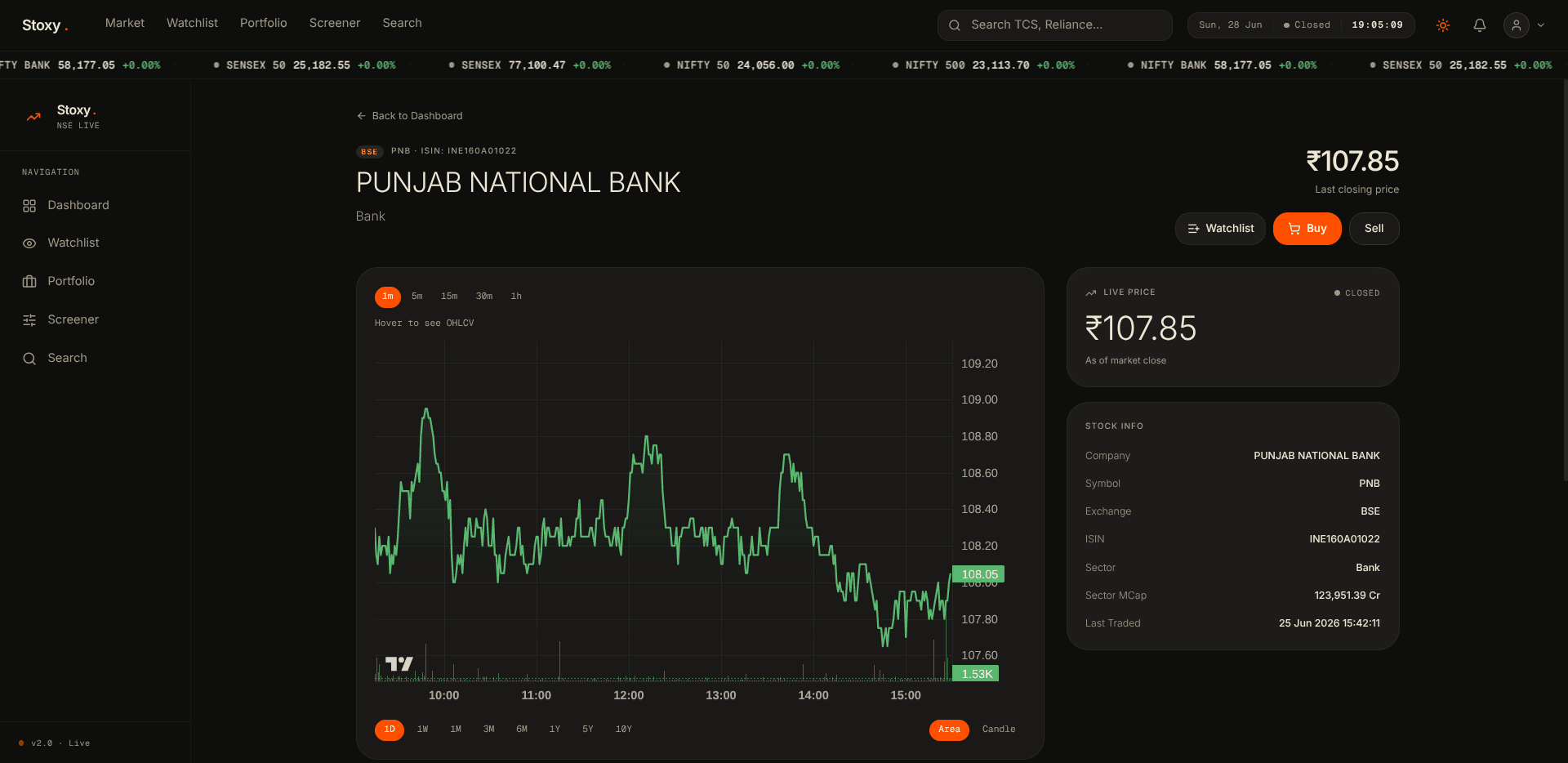Click the CLOSED status in live price card

tap(1357, 292)
